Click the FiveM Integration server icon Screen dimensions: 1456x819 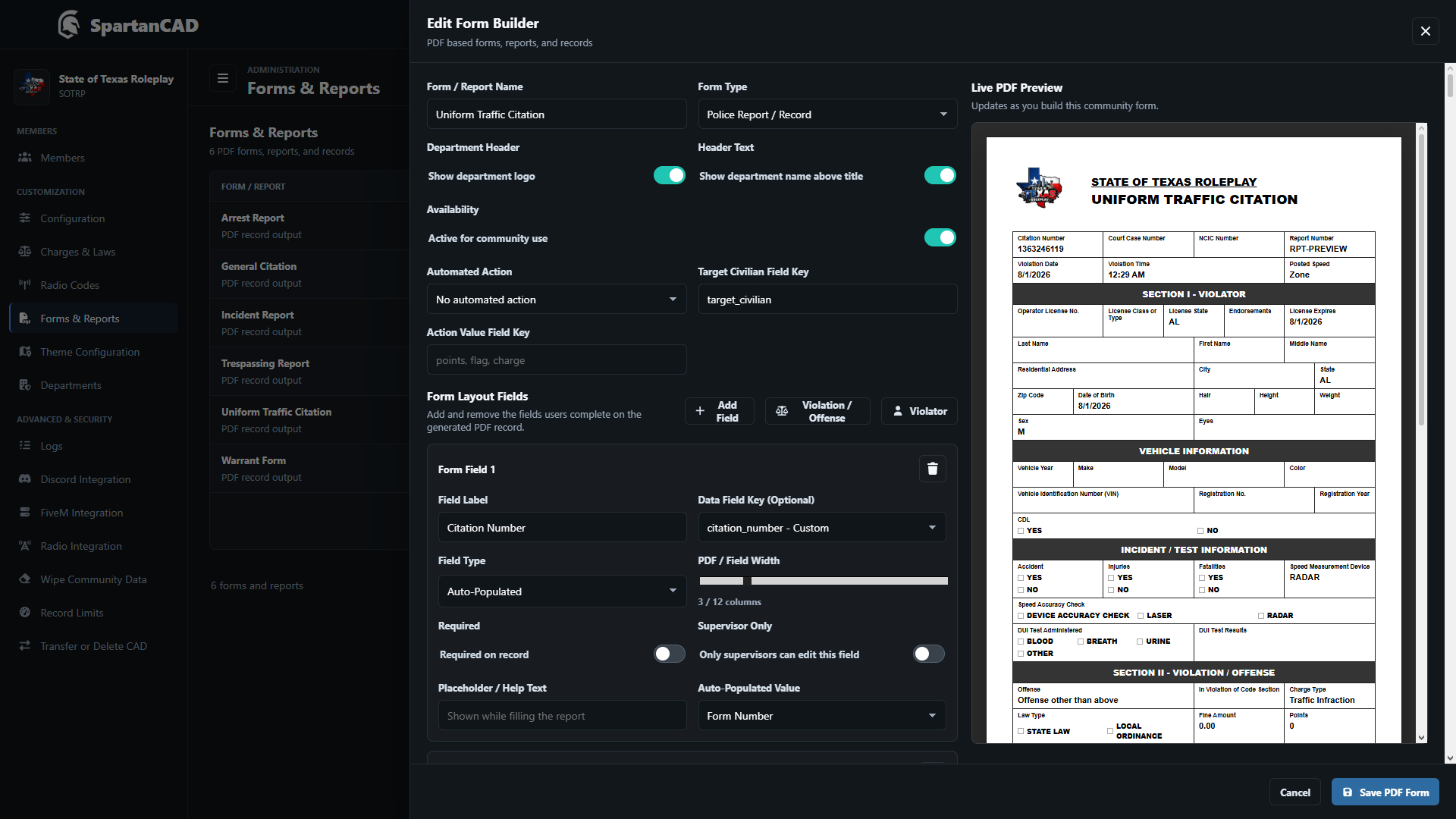(25, 513)
